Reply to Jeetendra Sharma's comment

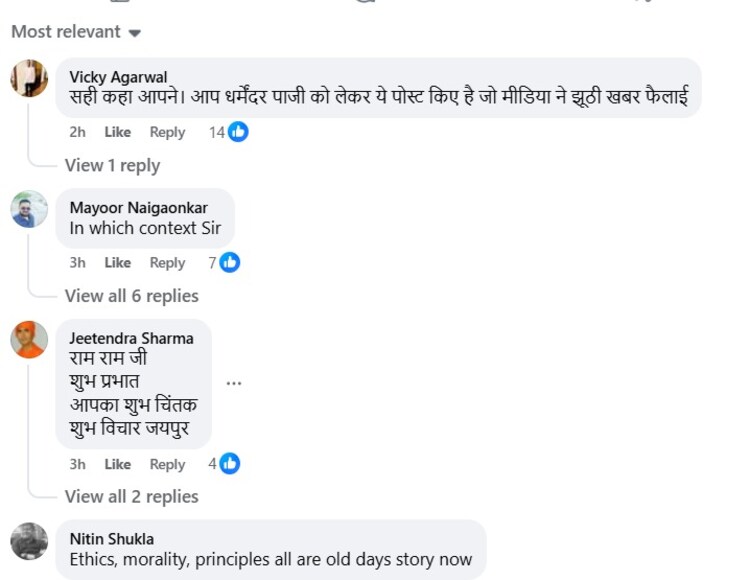tap(167, 464)
